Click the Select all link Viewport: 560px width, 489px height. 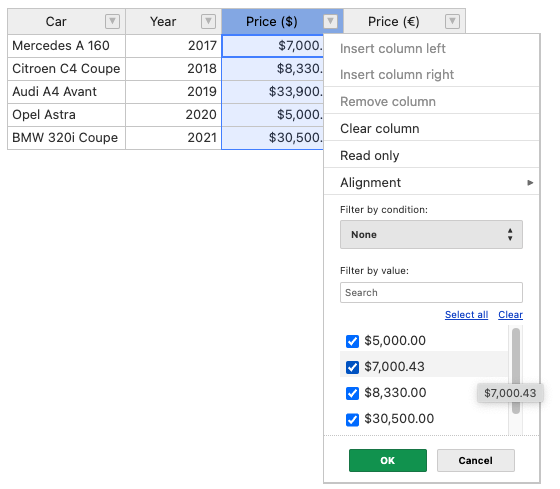point(466,315)
